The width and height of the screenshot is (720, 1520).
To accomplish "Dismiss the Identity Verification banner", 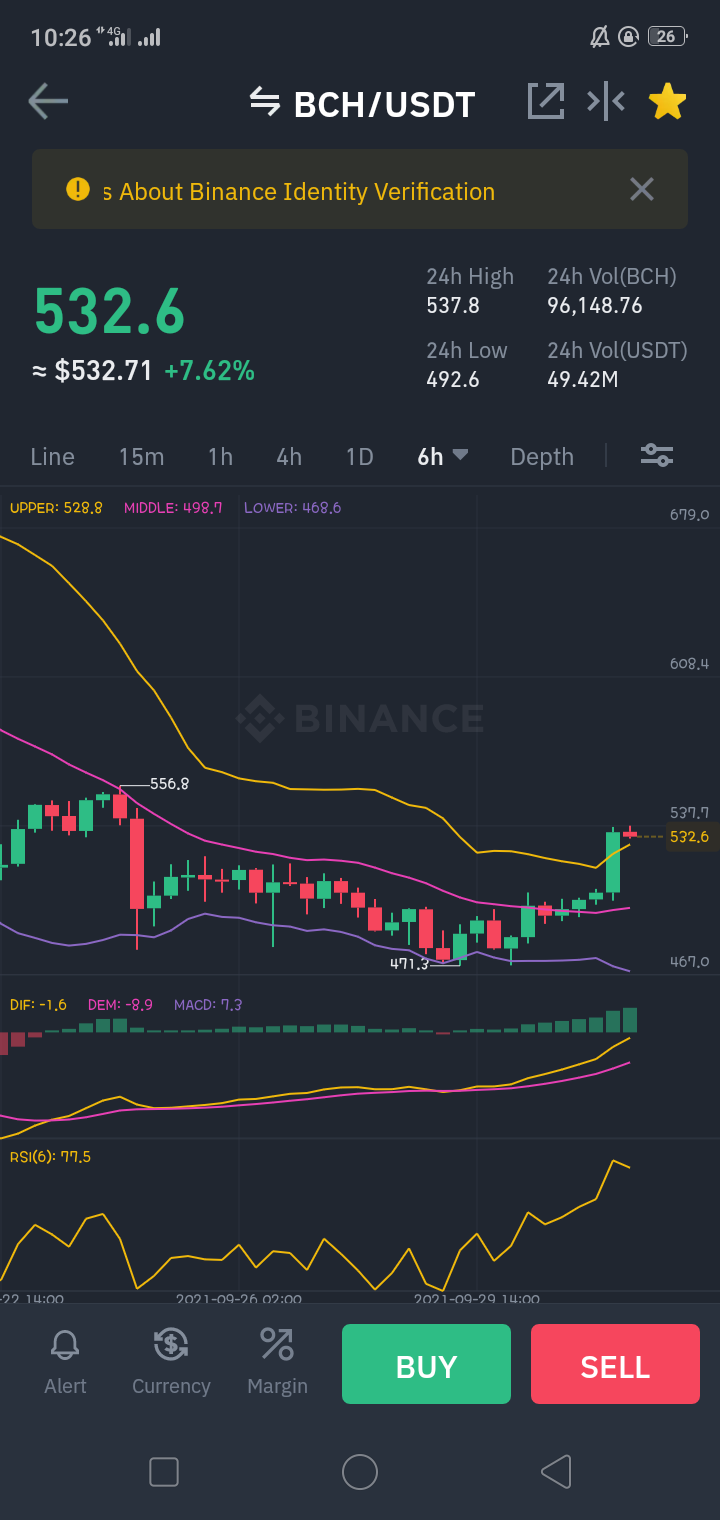I will (x=642, y=189).
